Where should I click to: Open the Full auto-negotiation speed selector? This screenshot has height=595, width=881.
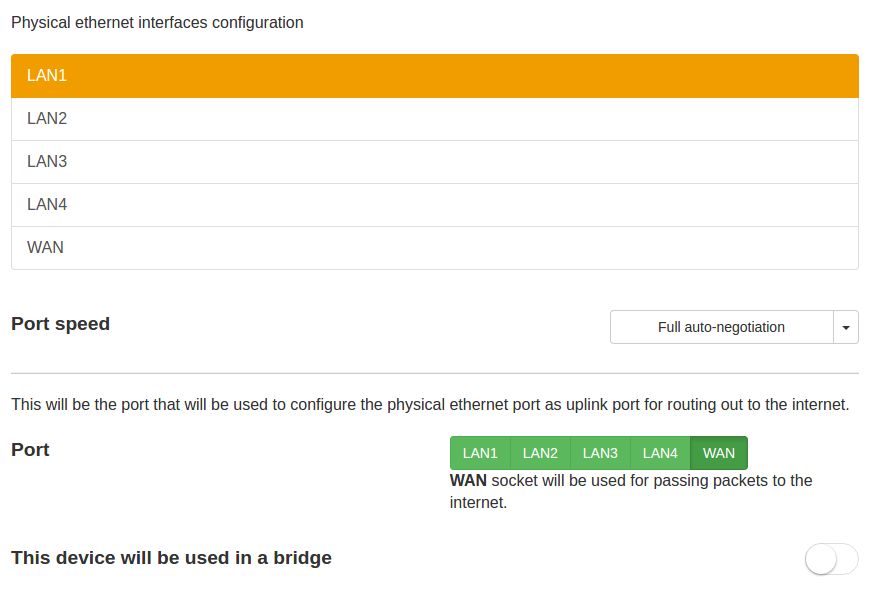[721, 327]
